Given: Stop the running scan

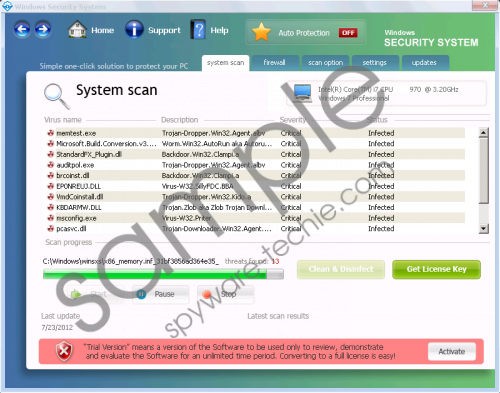Looking at the screenshot, I should pyautogui.click(x=225, y=294).
